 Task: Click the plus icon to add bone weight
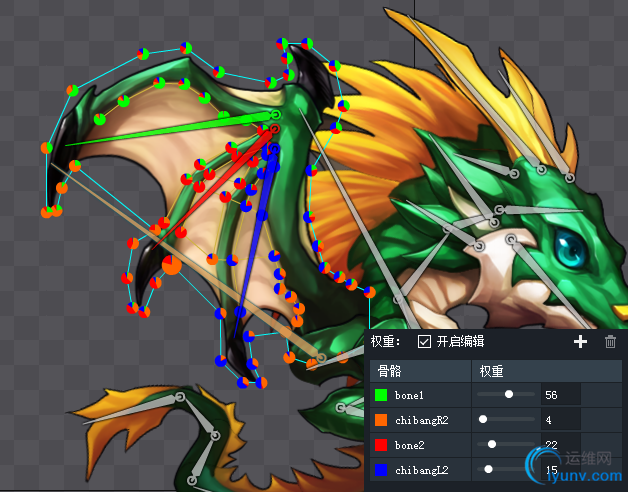(580, 342)
